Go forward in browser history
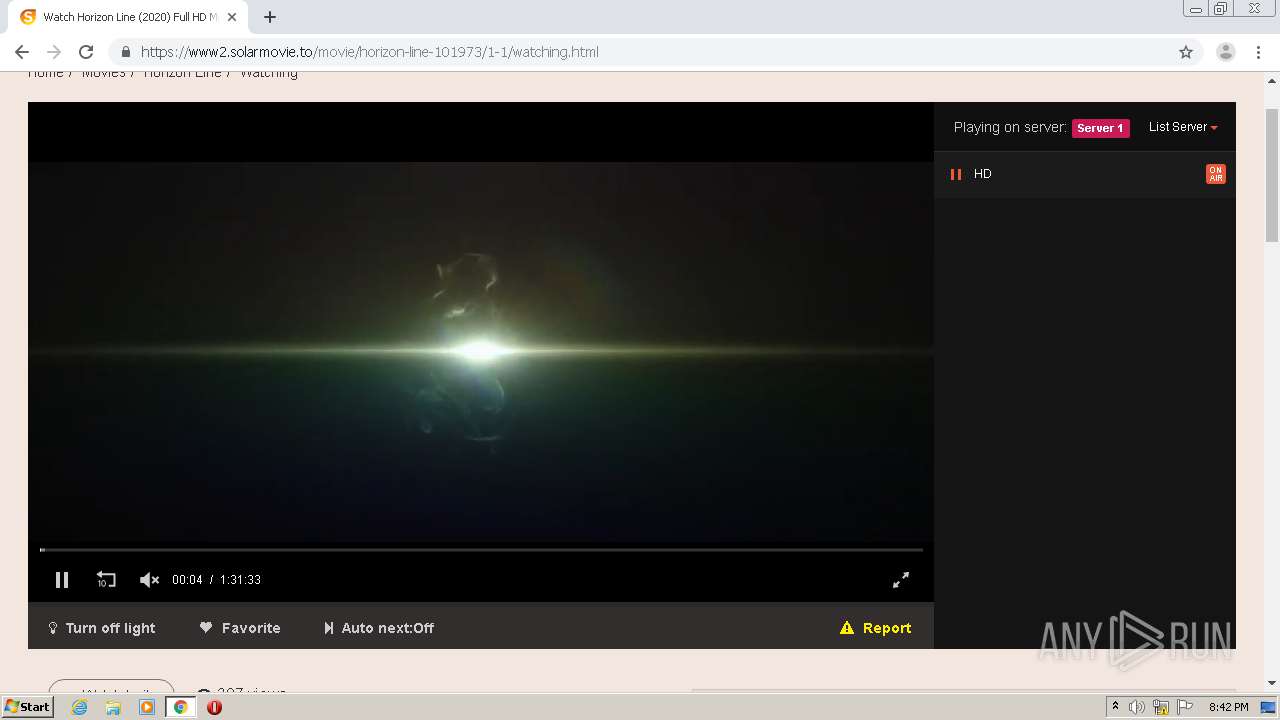The image size is (1280, 720). 54,52
